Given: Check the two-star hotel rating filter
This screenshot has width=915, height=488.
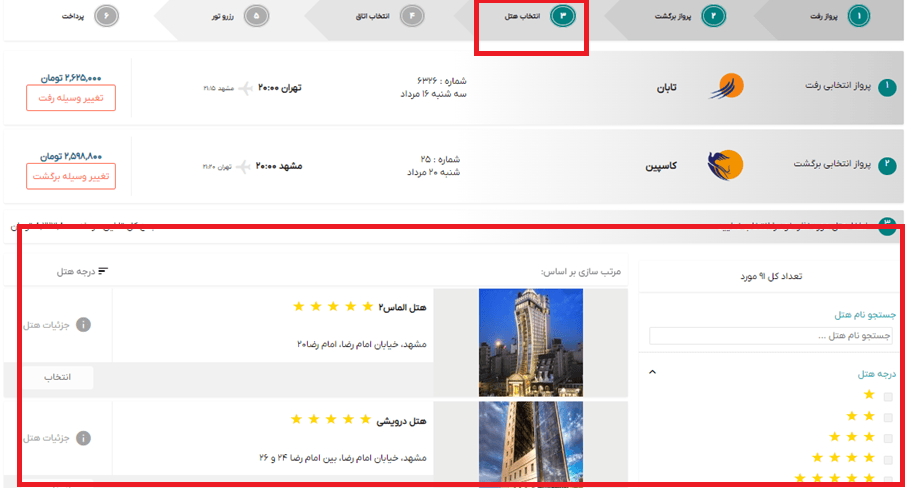Looking at the screenshot, I should coord(888,417).
